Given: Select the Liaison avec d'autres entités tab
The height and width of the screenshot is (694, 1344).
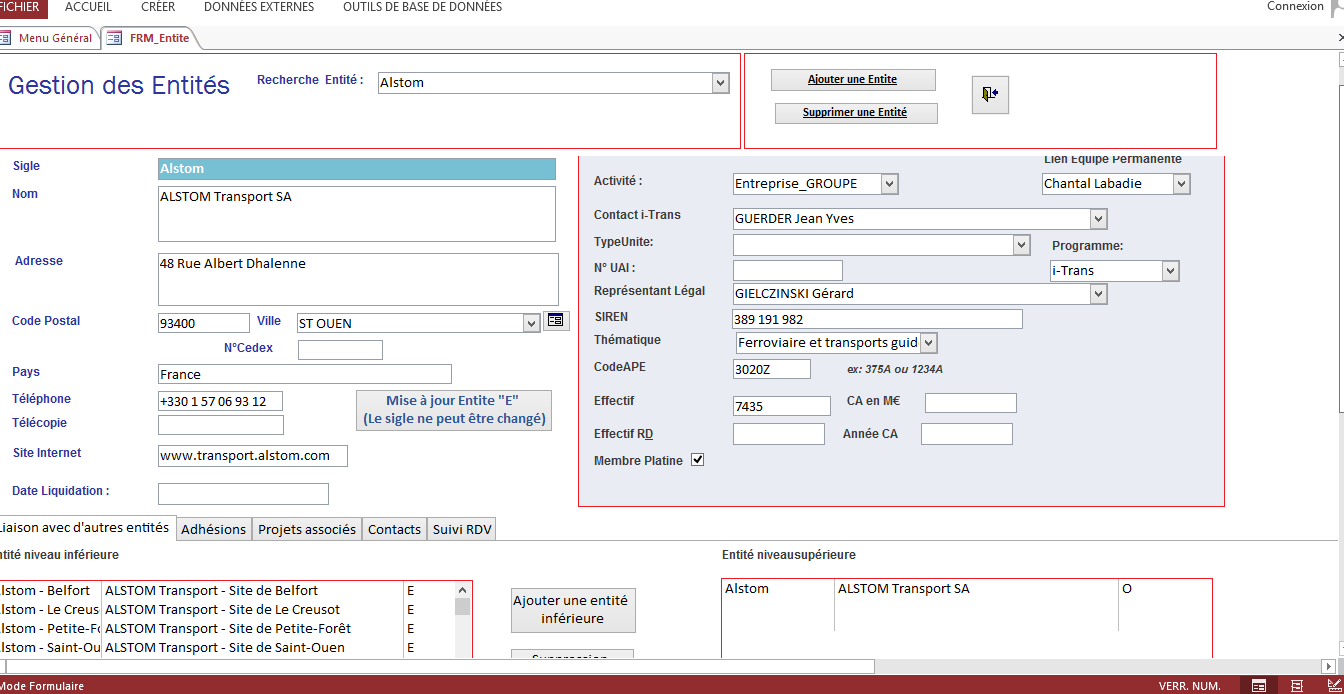Looking at the screenshot, I should pyautogui.click(x=86, y=528).
